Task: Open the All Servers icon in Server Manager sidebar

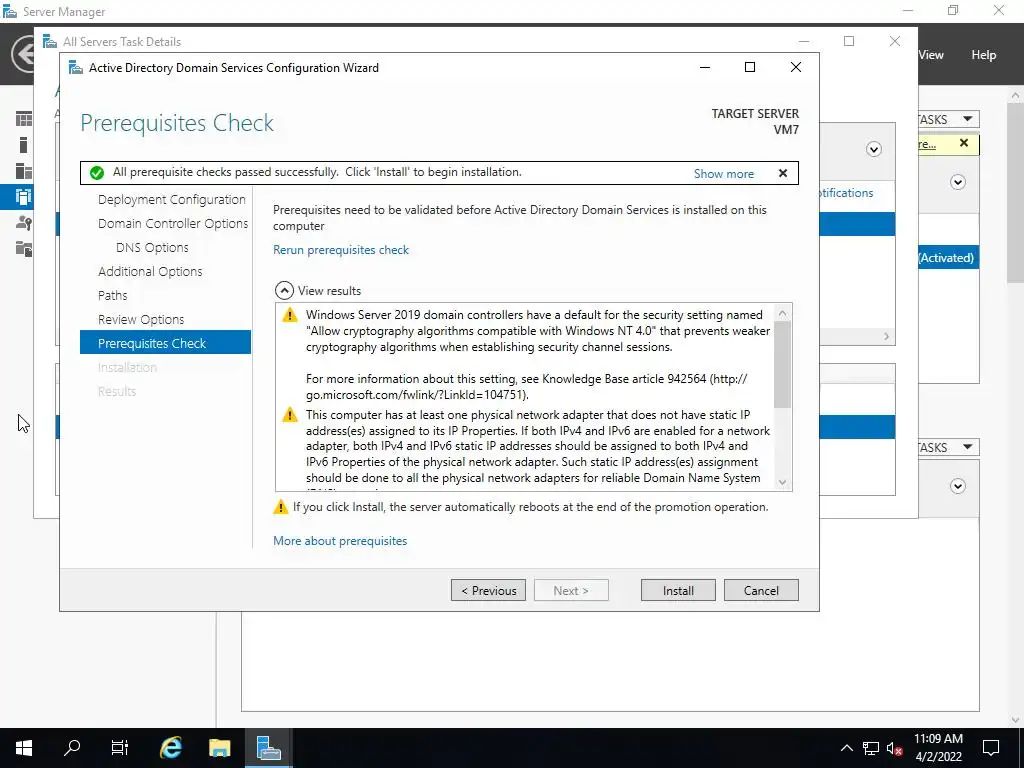Action: pos(24,171)
